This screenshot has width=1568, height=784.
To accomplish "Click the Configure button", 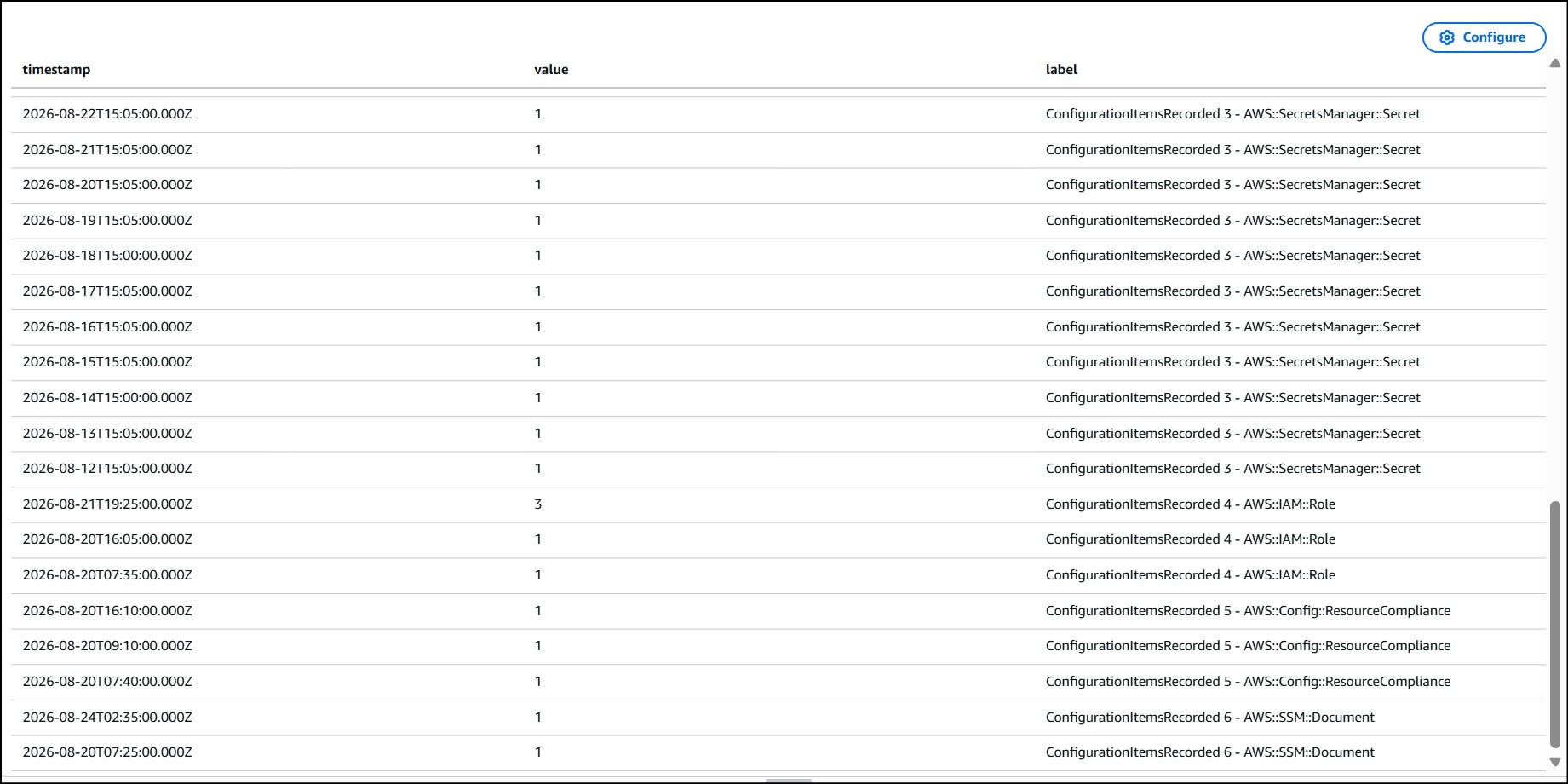I will tap(1484, 37).
